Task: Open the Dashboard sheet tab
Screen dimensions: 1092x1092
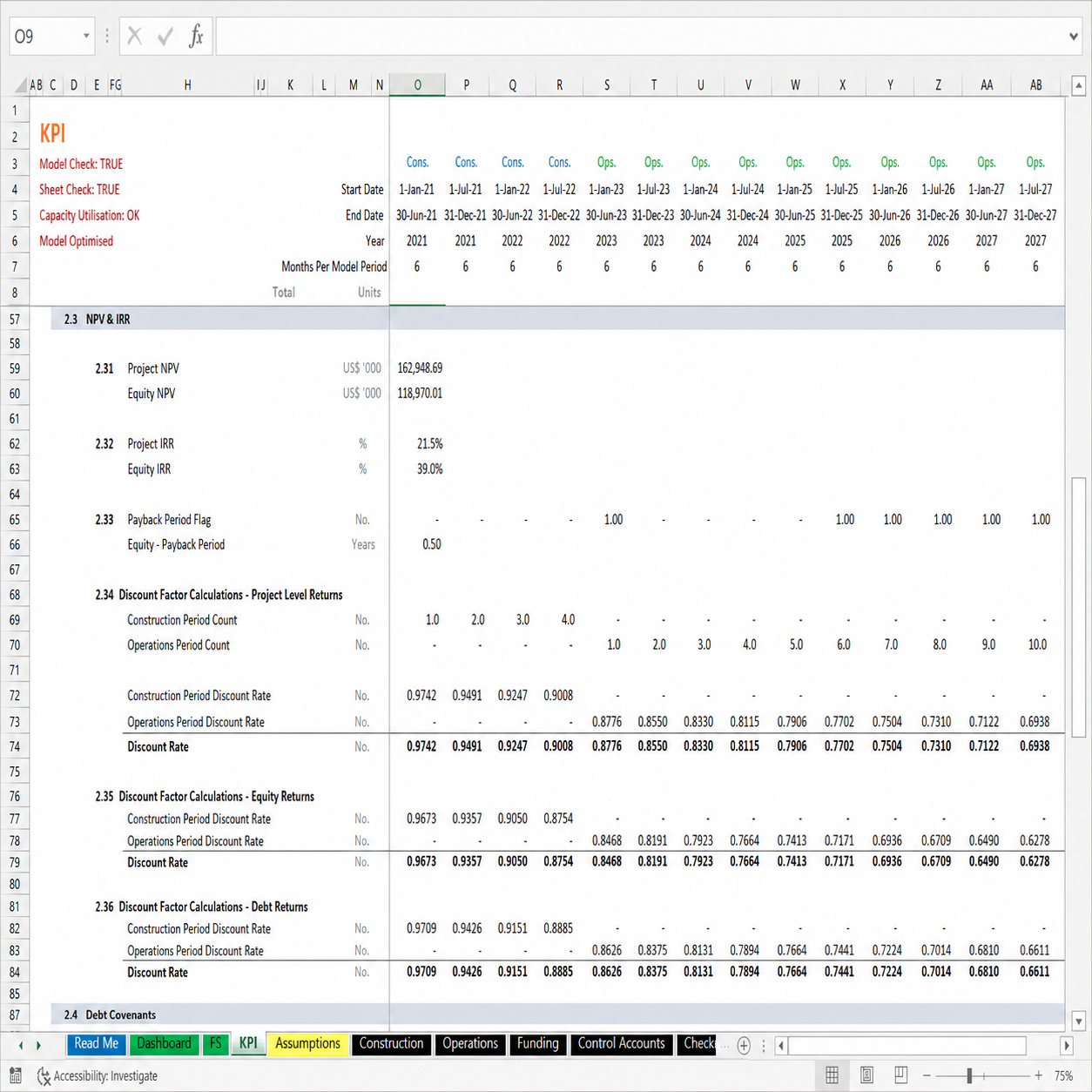Action: click(164, 1043)
